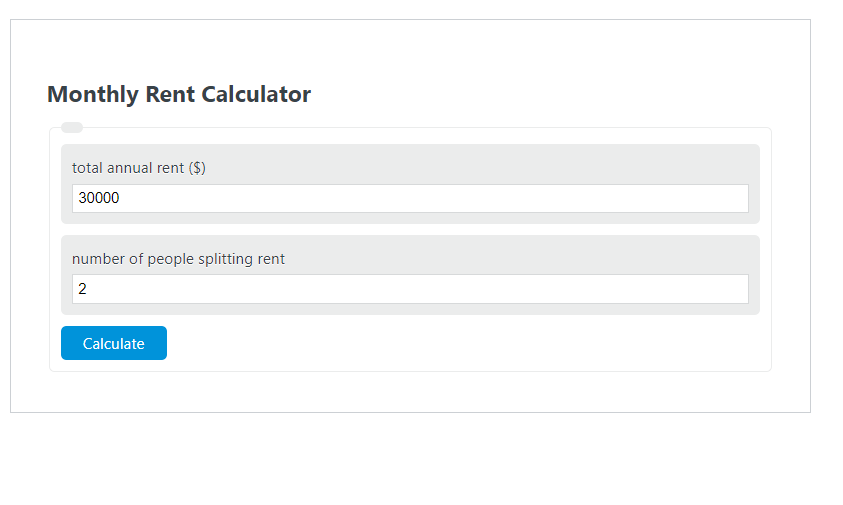The width and height of the screenshot is (843, 505).
Task: Place cursor on the value 2
Action: pyautogui.click(x=83, y=289)
